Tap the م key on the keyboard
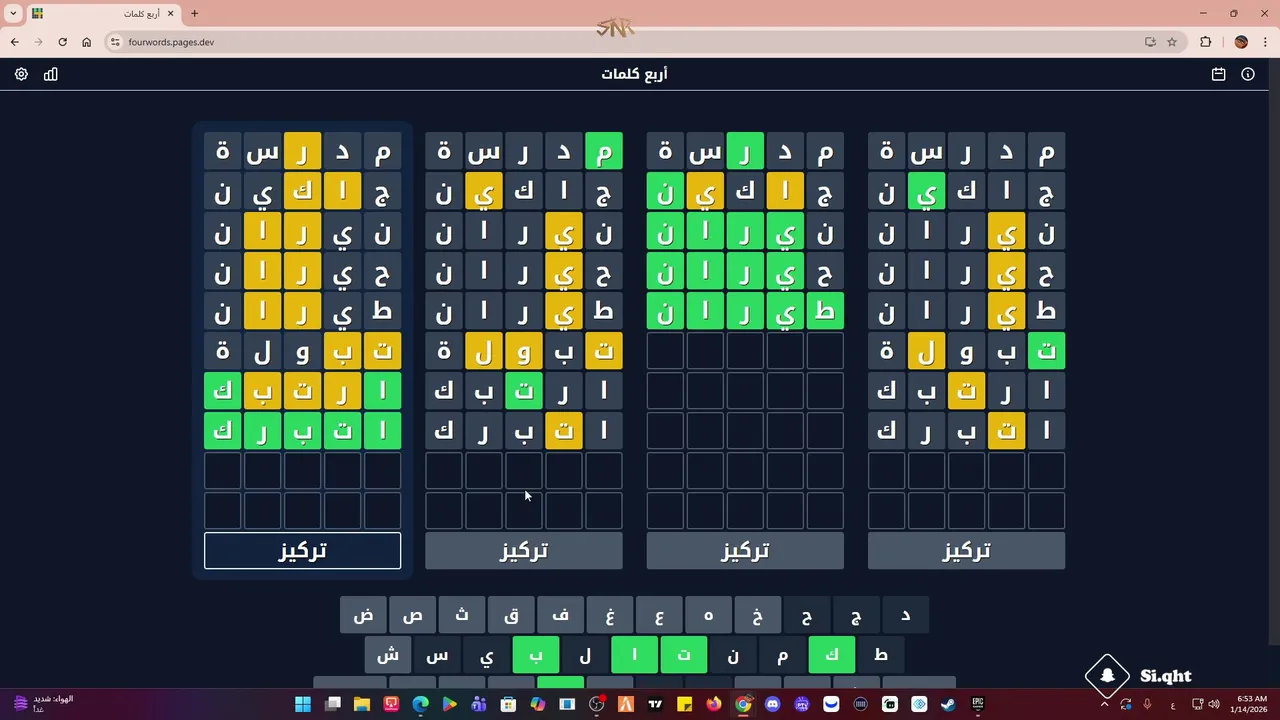1280x720 pixels. 782,655
